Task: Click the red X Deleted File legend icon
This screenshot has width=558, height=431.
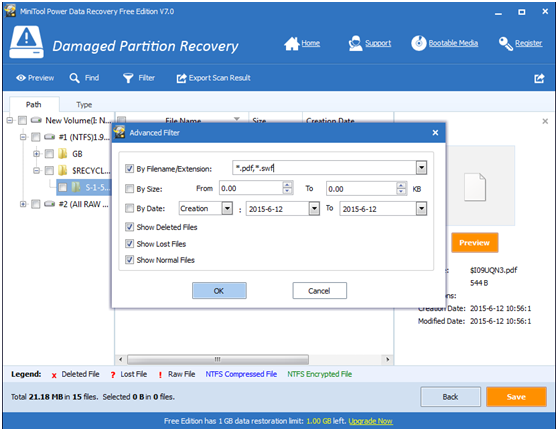Action: click(54, 375)
